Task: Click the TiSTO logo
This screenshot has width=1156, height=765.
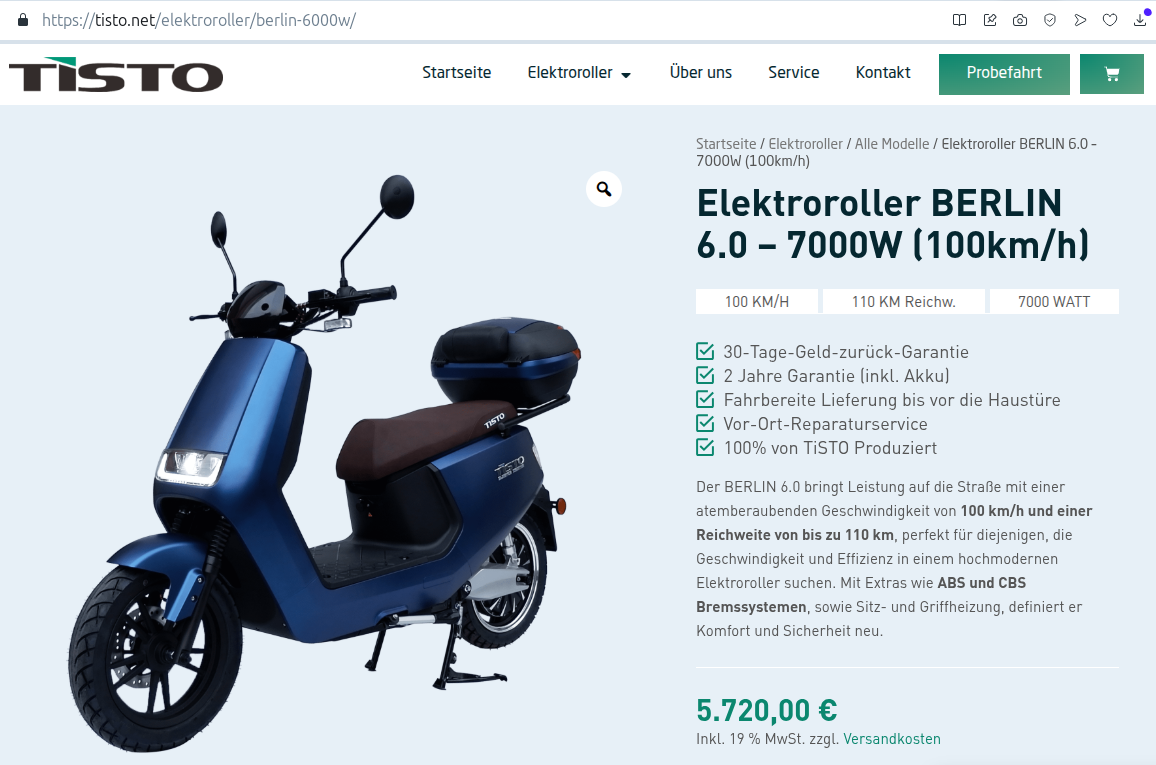Action: point(116,74)
